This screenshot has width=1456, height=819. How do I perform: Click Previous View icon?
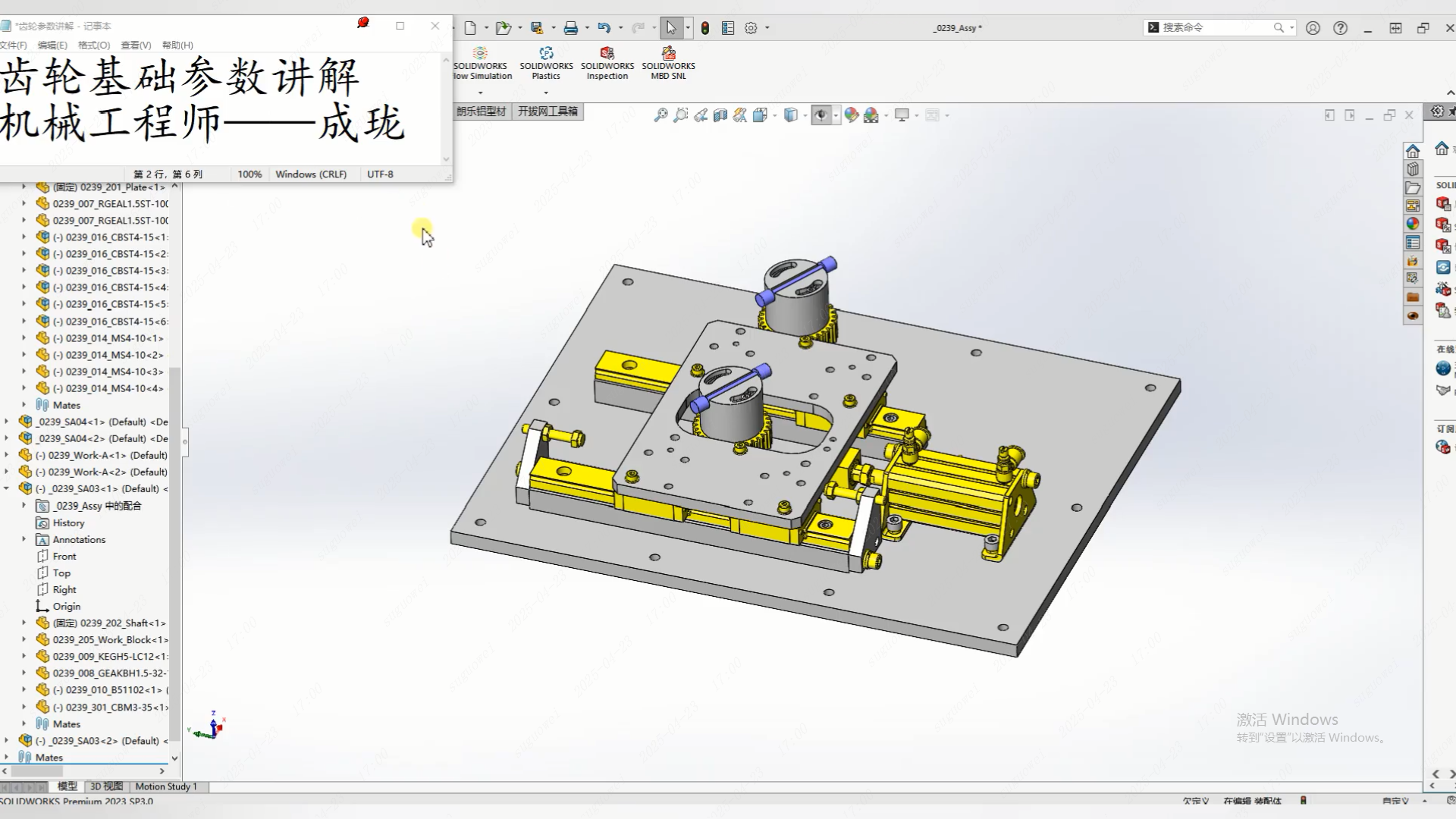click(701, 115)
